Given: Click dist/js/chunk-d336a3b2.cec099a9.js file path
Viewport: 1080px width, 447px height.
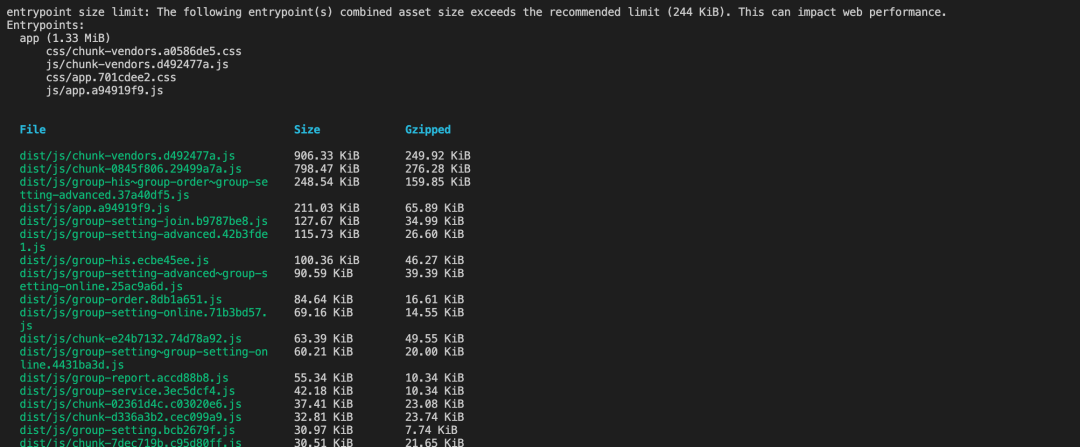Looking at the screenshot, I should [x=130, y=417].
